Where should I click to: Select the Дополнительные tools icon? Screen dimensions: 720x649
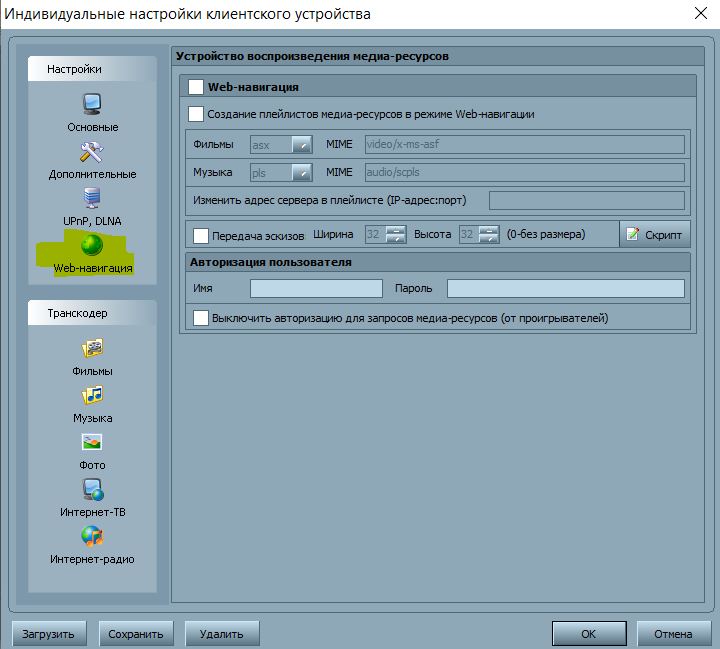92,152
